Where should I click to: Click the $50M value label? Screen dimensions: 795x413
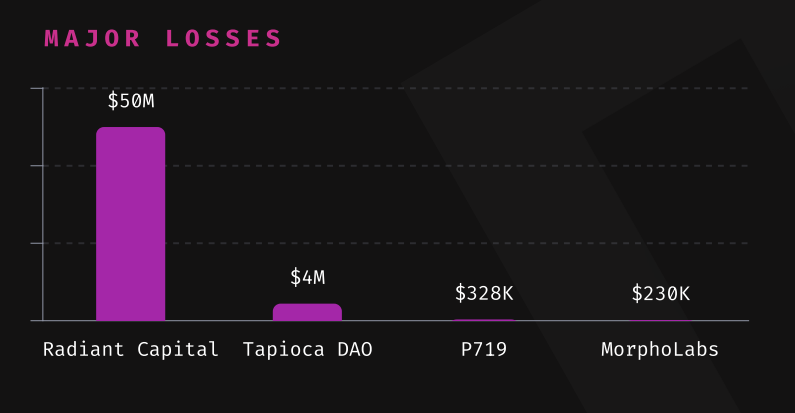click(130, 101)
